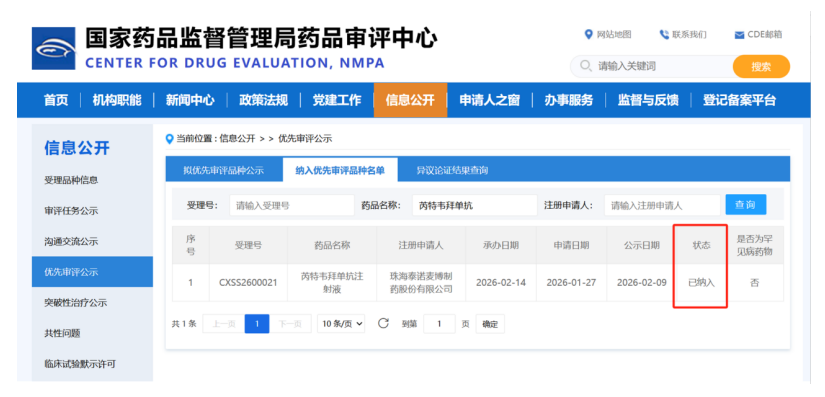
Task: Open the 联系我们 link
Action: [689, 35]
